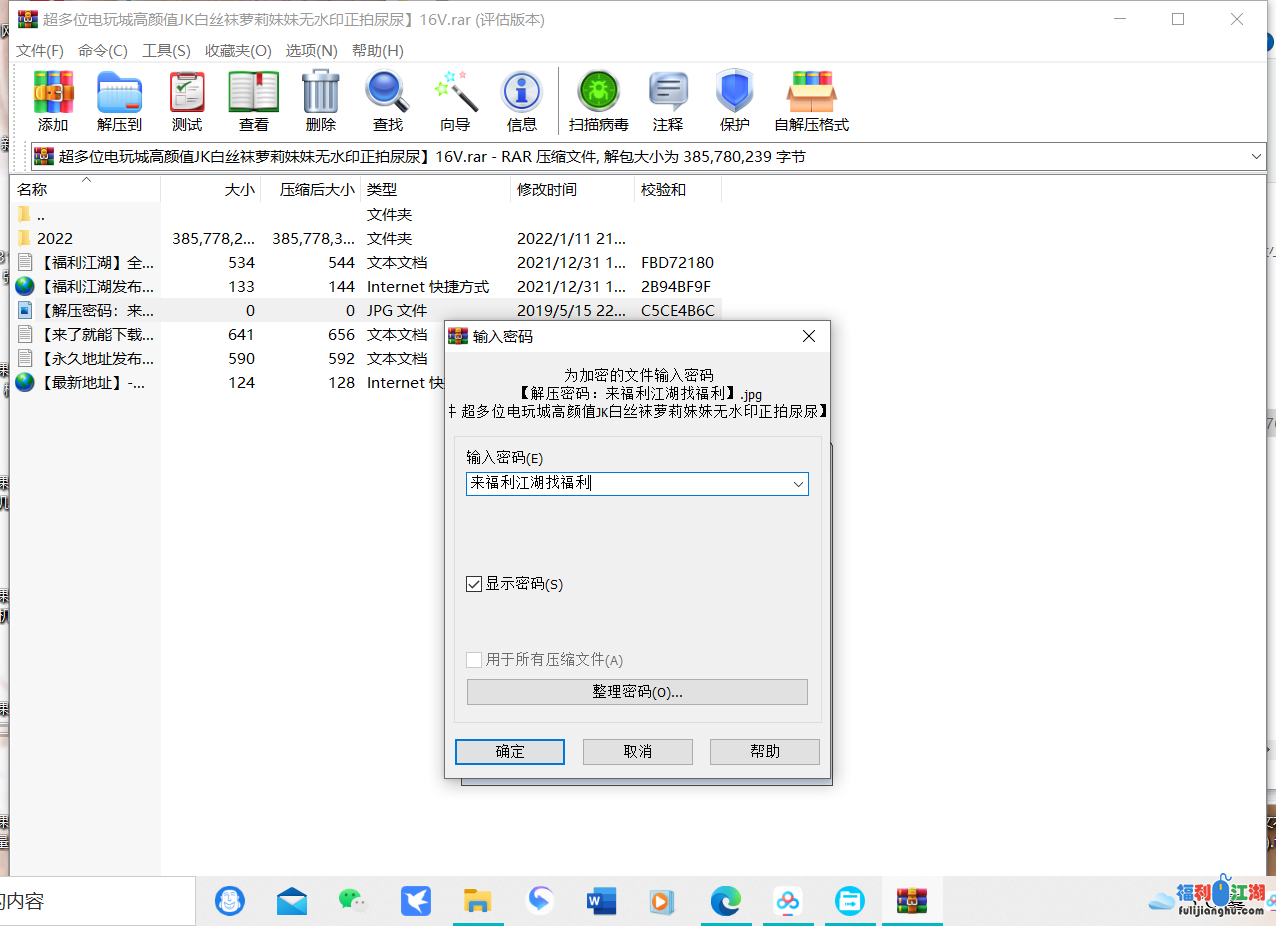Open the 注释 (Comment) tool
Image resolution: width=1276 pixels, height=926 pixels.
point(667,100)
